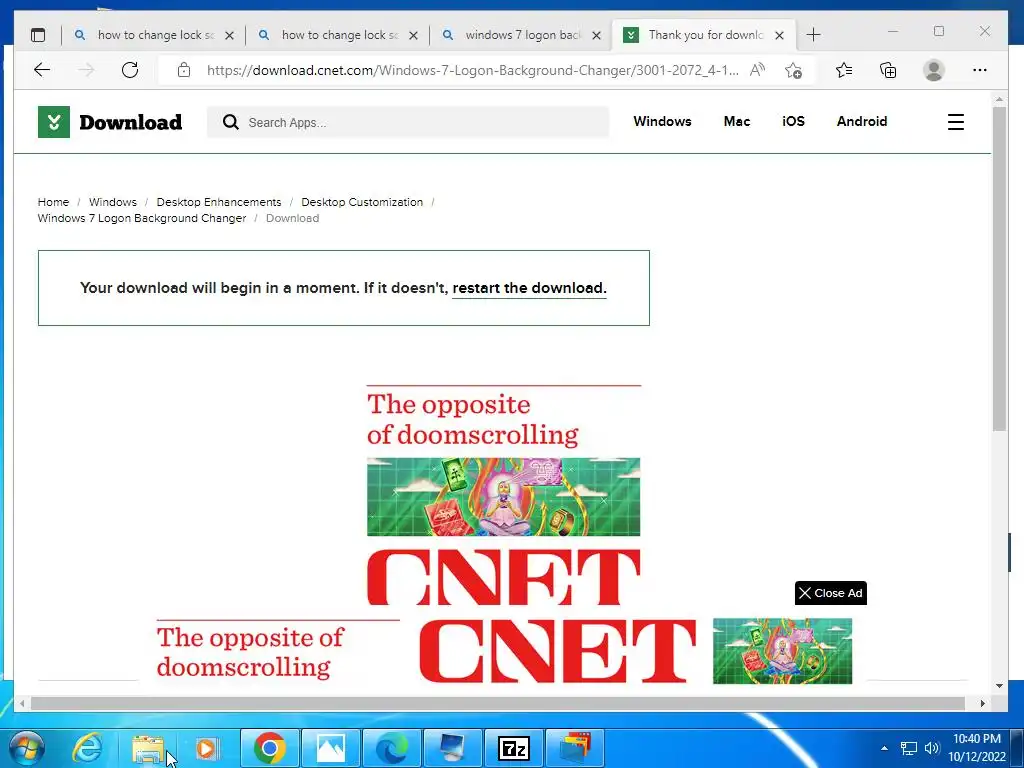
Task: Open the last colorful taskbar icon
Action: pyautogui.click(x=574, y=748)
